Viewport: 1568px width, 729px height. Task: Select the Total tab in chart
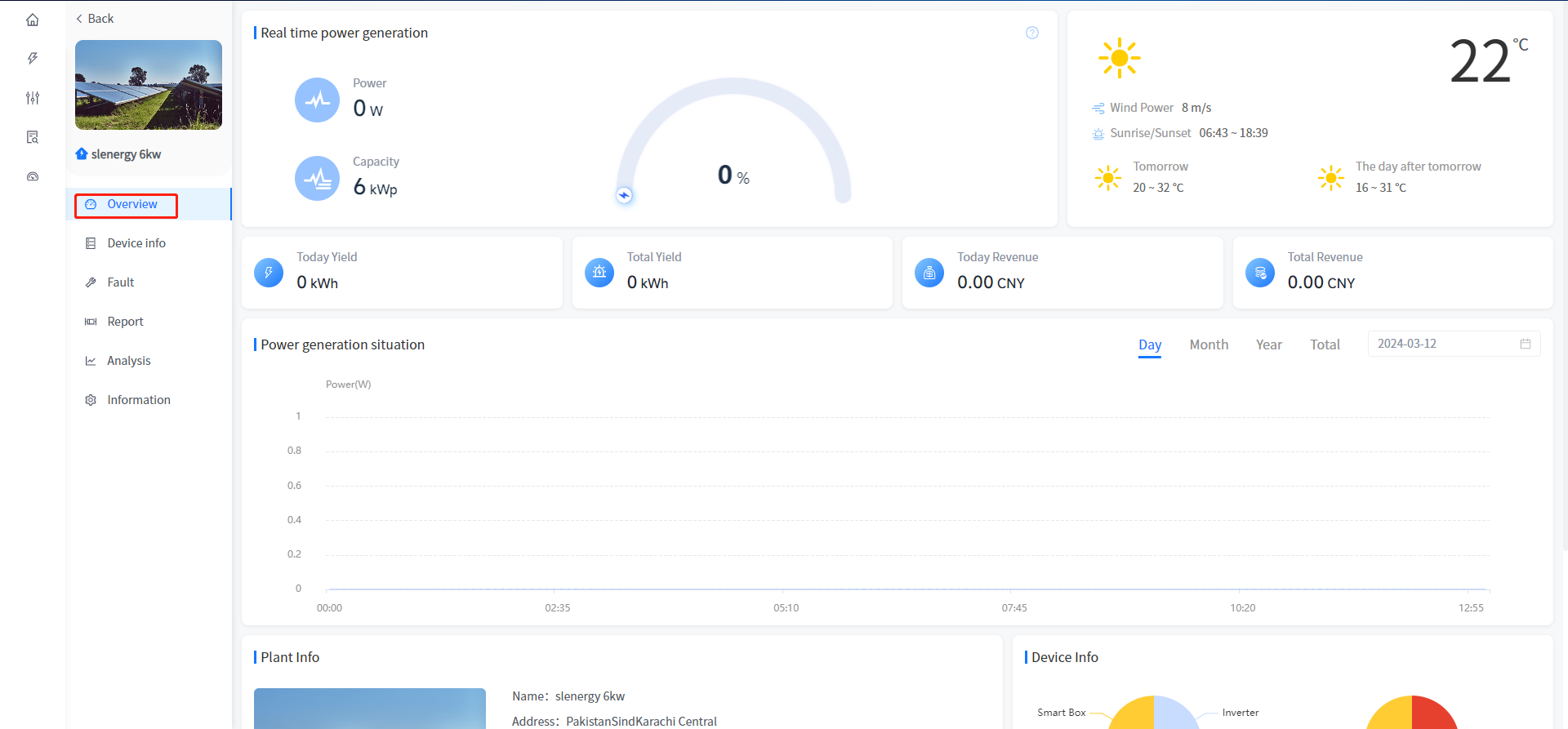[x=1325, y=344]
